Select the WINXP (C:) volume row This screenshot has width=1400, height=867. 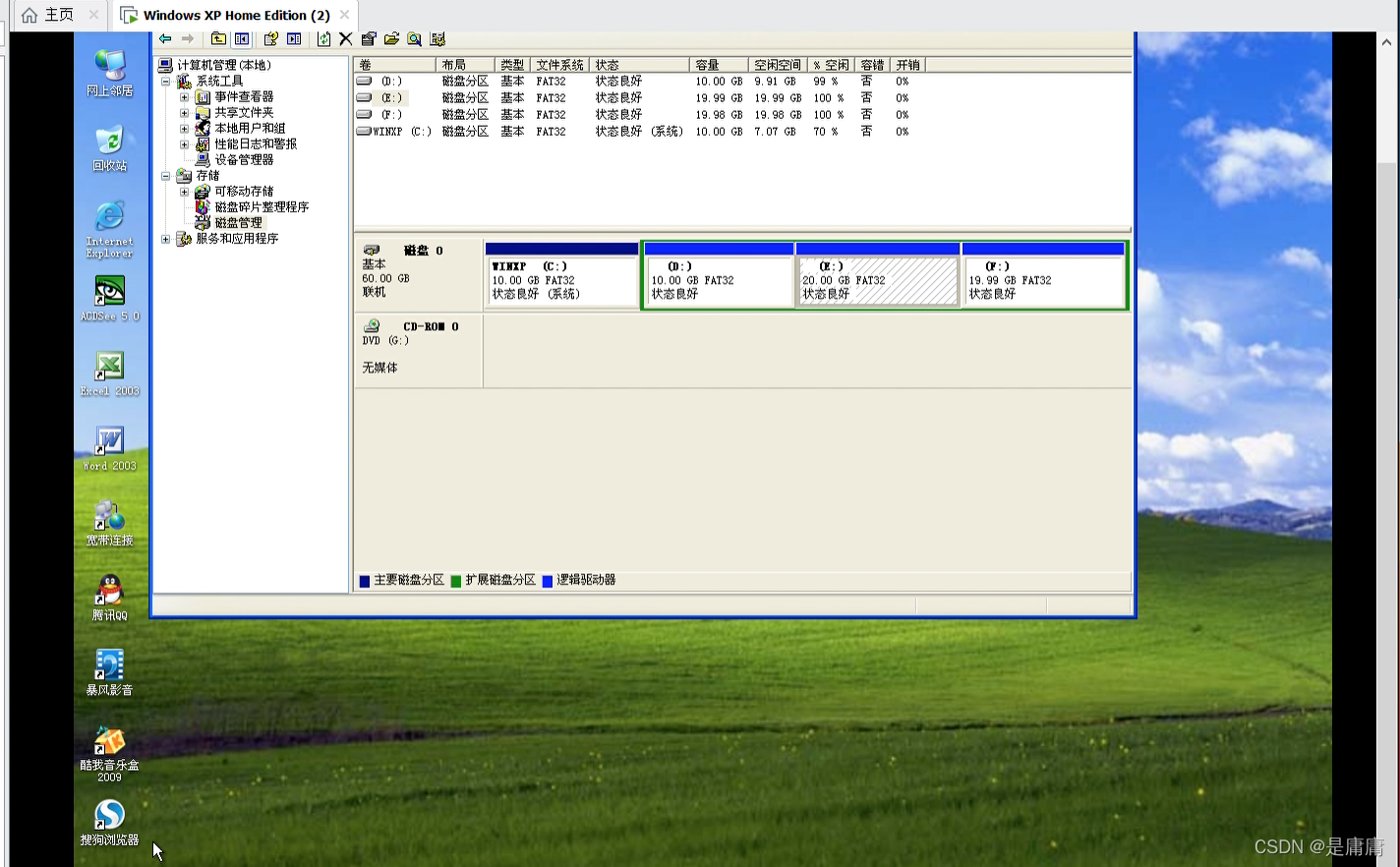(742, 132)
